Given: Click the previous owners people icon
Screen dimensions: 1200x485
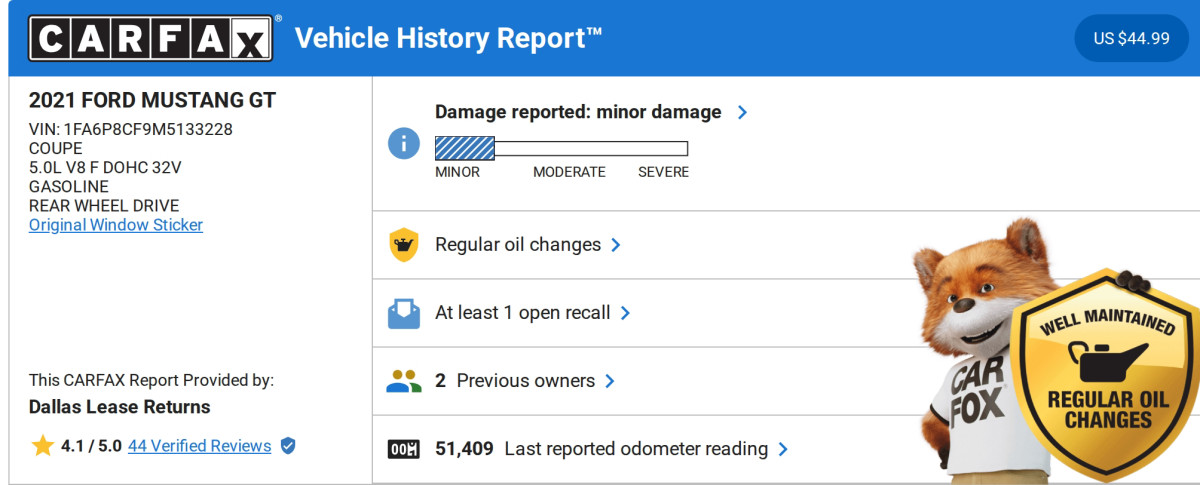Looking at the screenshot, I should coord(403,381).
